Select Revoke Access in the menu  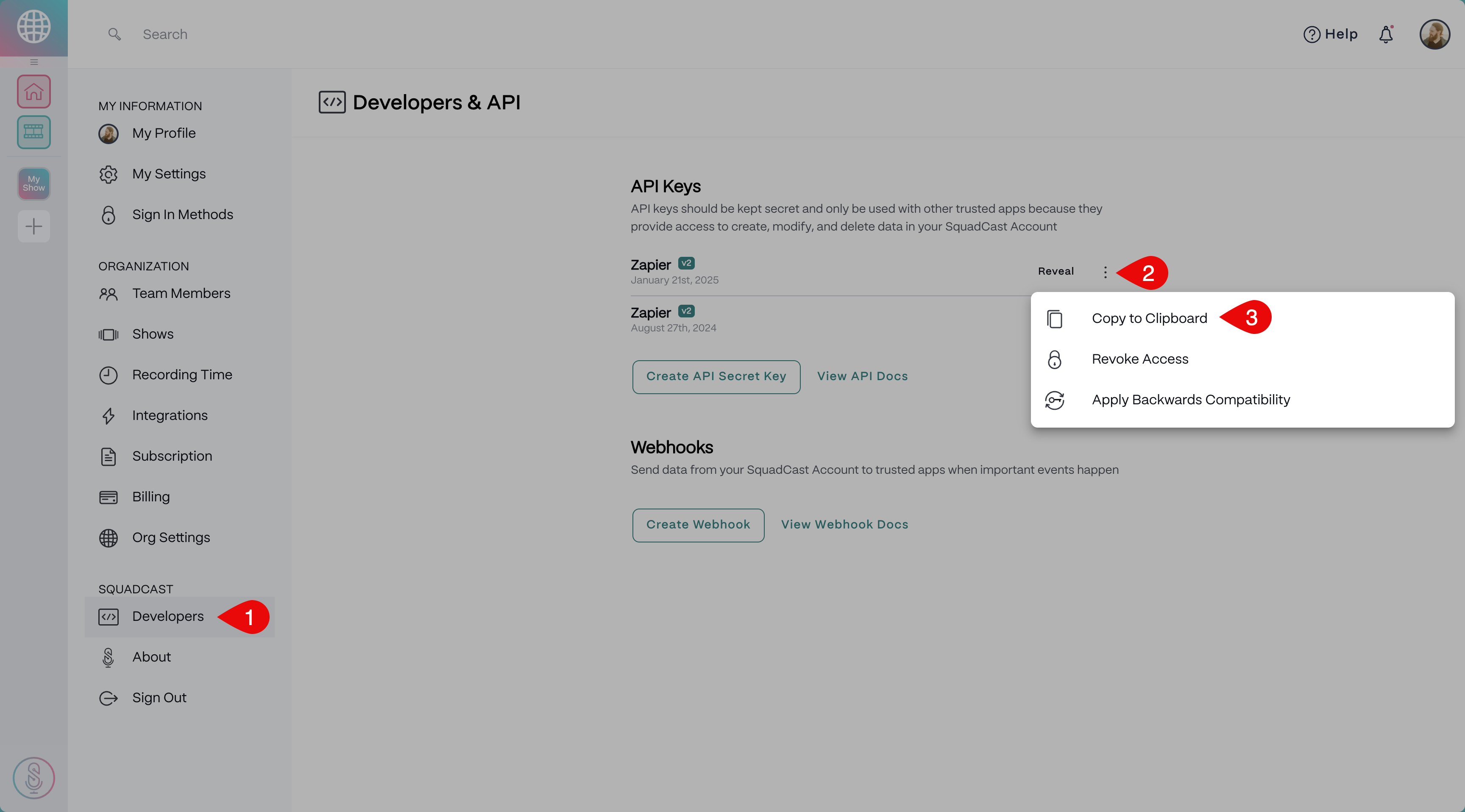(x=1140, y=359)
